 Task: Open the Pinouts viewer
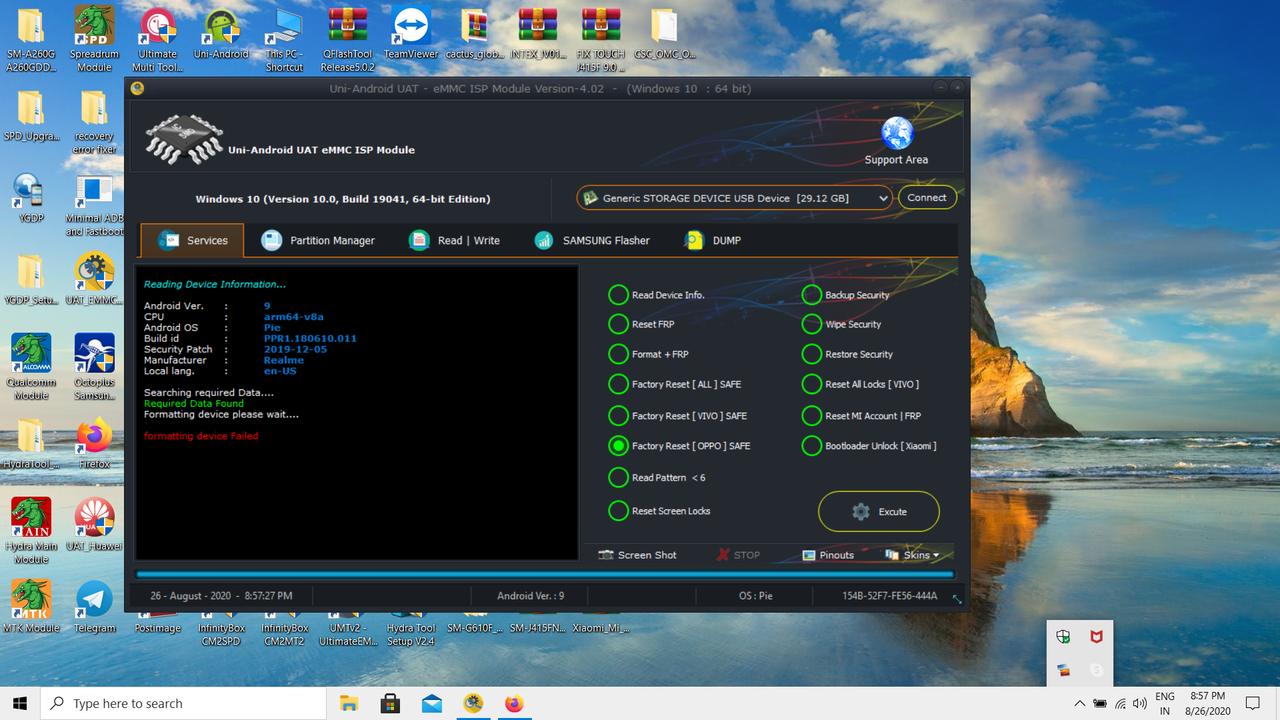coord(828,555)
